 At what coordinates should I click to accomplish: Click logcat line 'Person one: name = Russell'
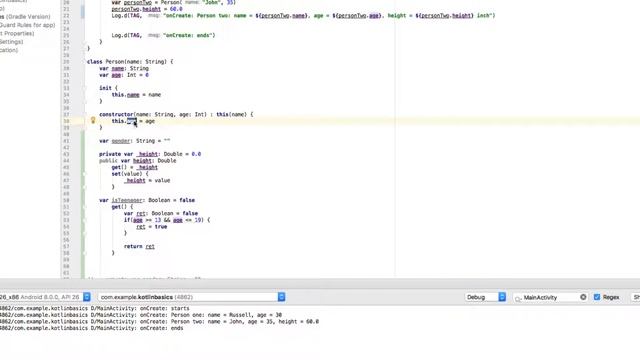click(x=141, y=315)
